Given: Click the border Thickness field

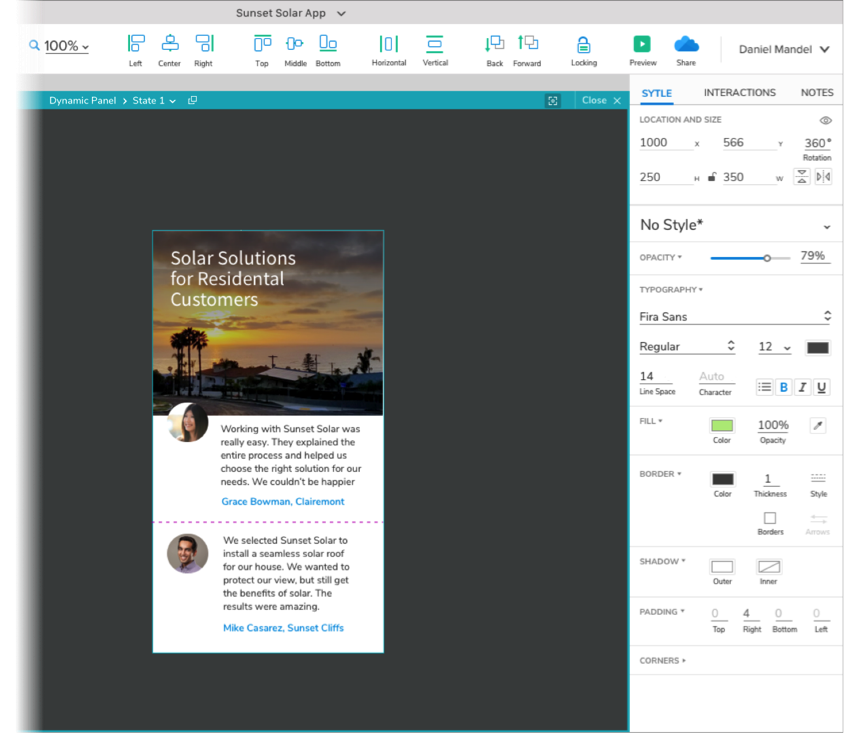Looking at the screenshot, I should (x=769, y=479).
